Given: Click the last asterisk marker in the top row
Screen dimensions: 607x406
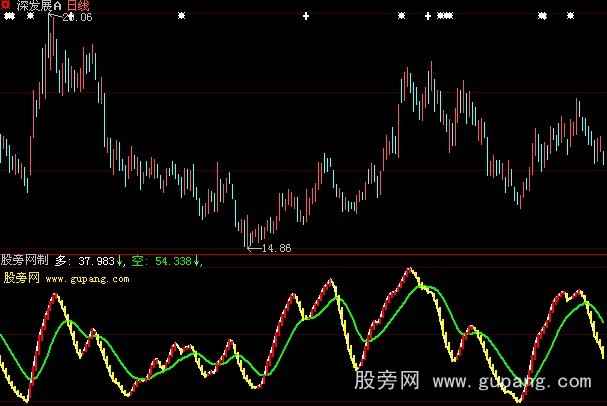Looking at the screenshot, I should coord(570,16).
